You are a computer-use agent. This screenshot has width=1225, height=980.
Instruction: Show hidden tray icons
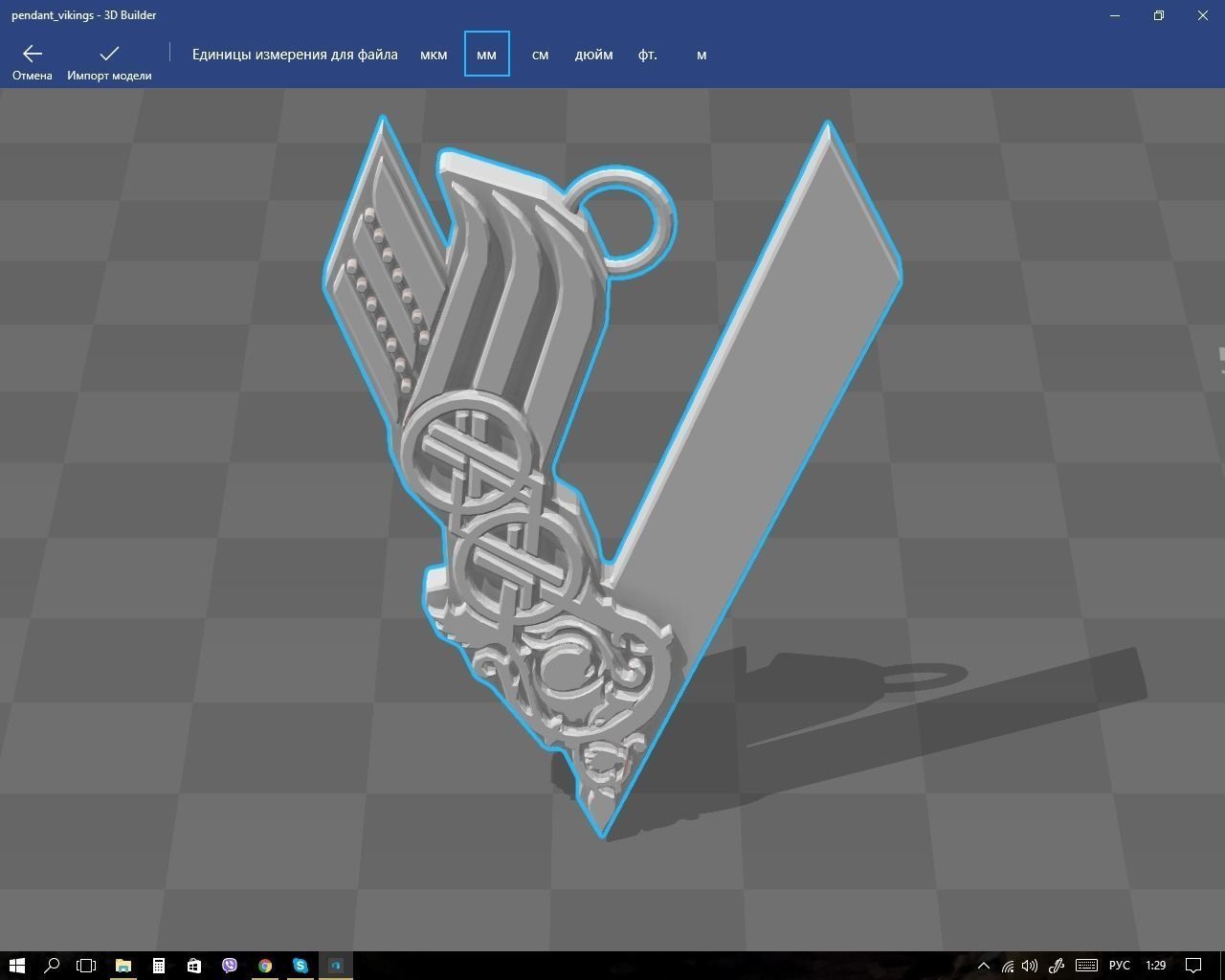(983, 965)
